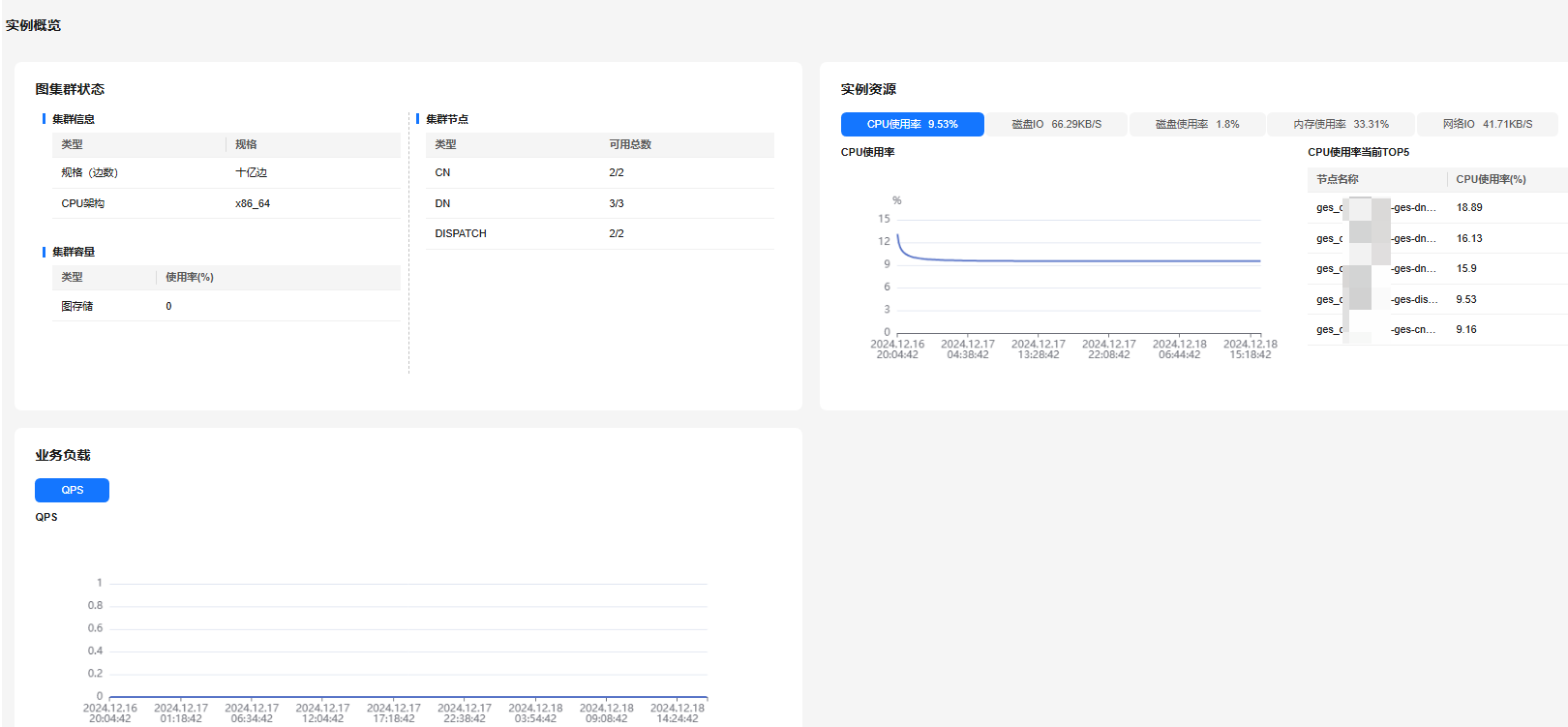Click the 集群信息 section label
This screenshot has height=727, width=1568.
[74, 119]
